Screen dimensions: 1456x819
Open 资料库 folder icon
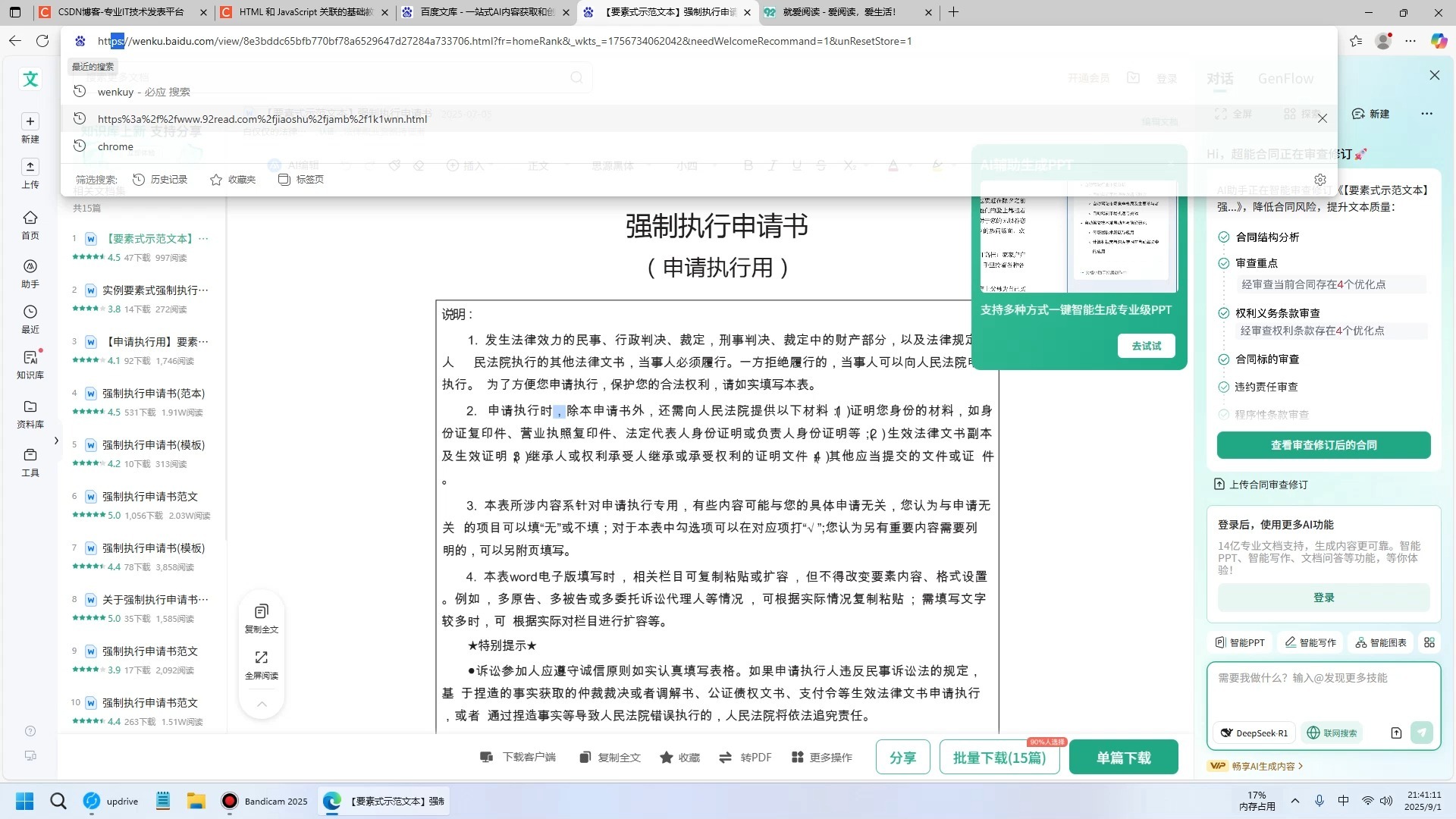click(x=30, y=406)
